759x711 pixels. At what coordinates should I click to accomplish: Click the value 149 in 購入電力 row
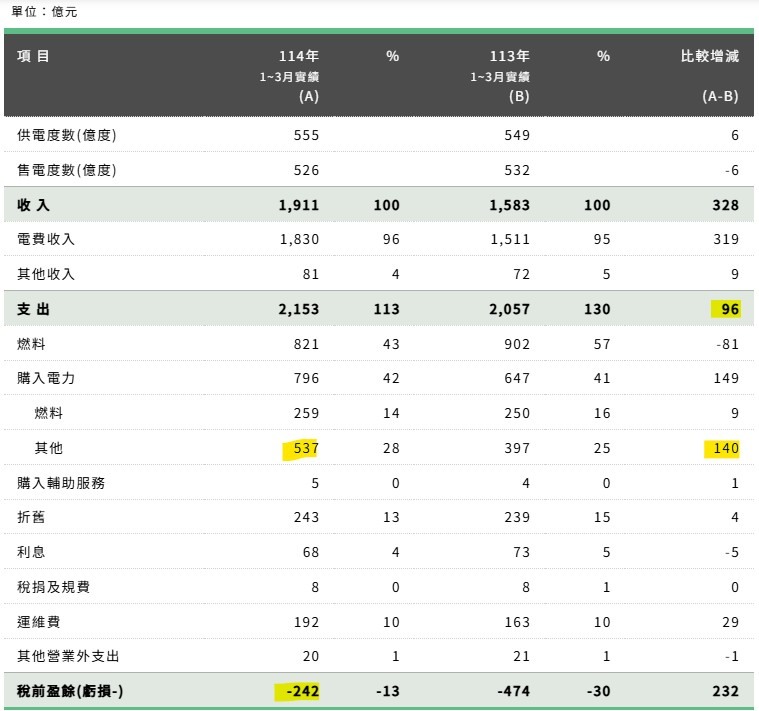726,378
